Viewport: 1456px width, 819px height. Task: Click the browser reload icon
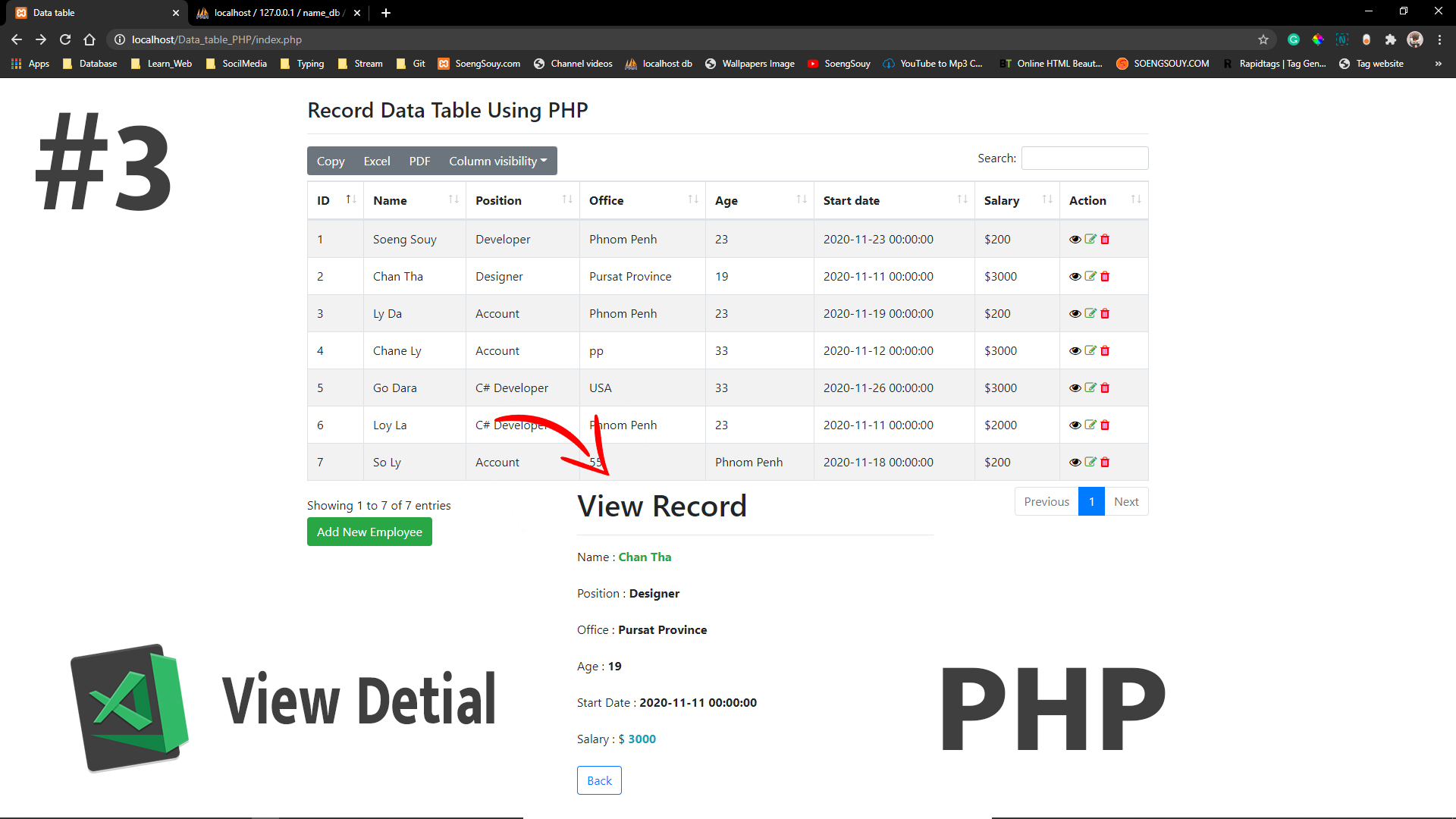(65, 39)
